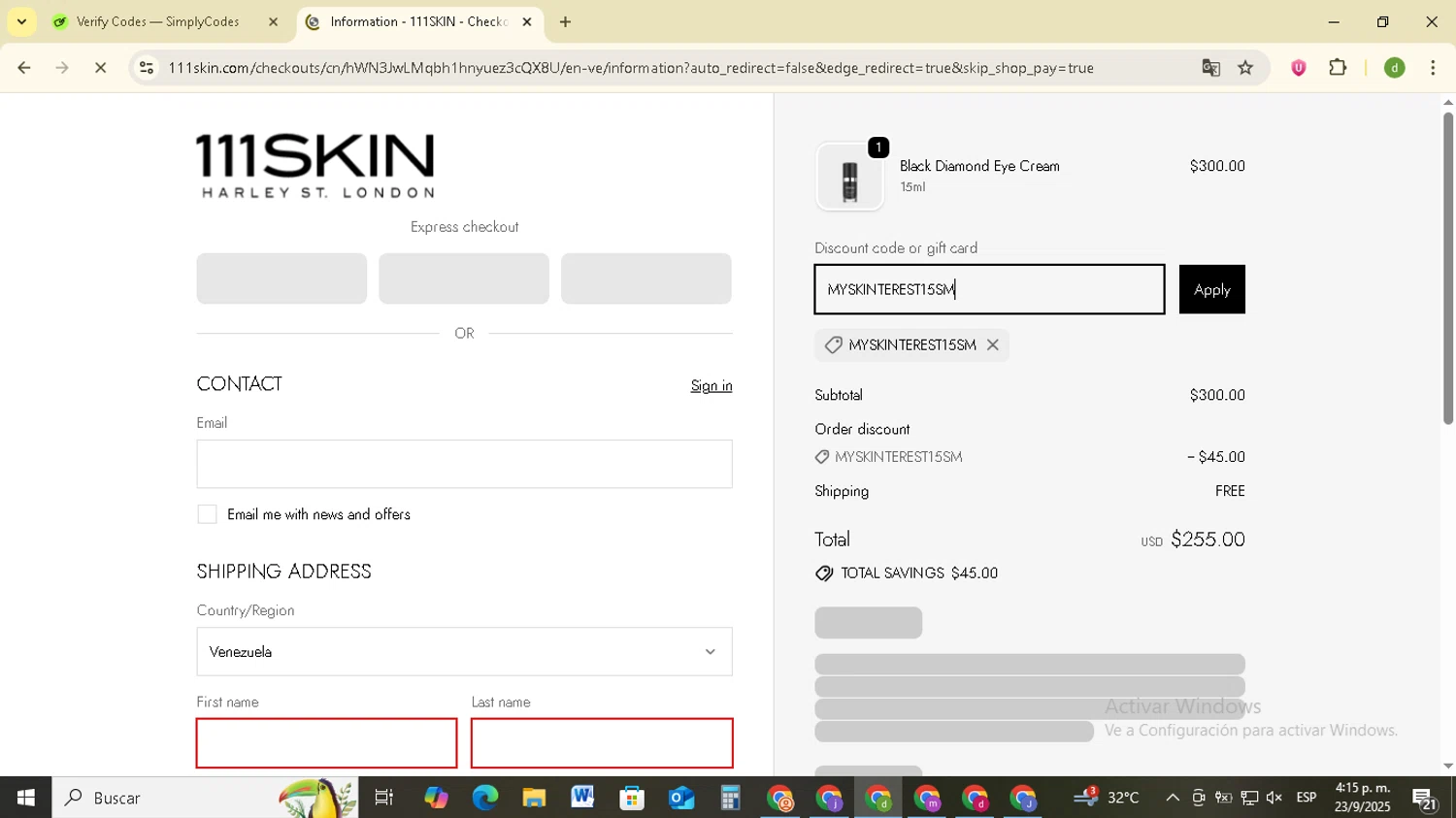Screen dimensions: 1456x818
Task: Click the Sign in link
Action: click(x=711, y=386)
